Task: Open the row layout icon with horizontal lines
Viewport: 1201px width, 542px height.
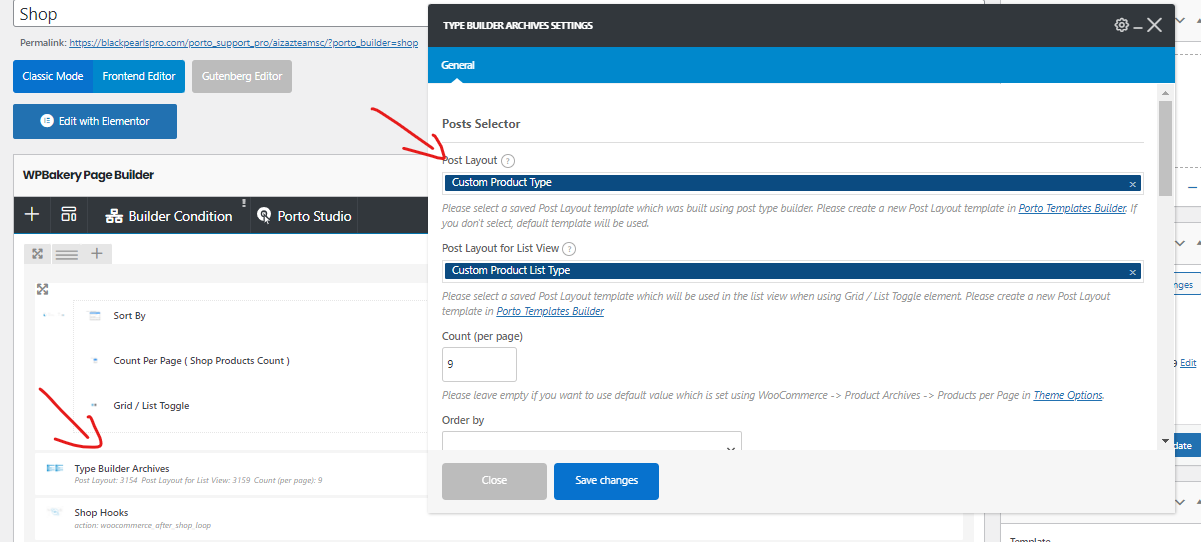Action: 66,254
